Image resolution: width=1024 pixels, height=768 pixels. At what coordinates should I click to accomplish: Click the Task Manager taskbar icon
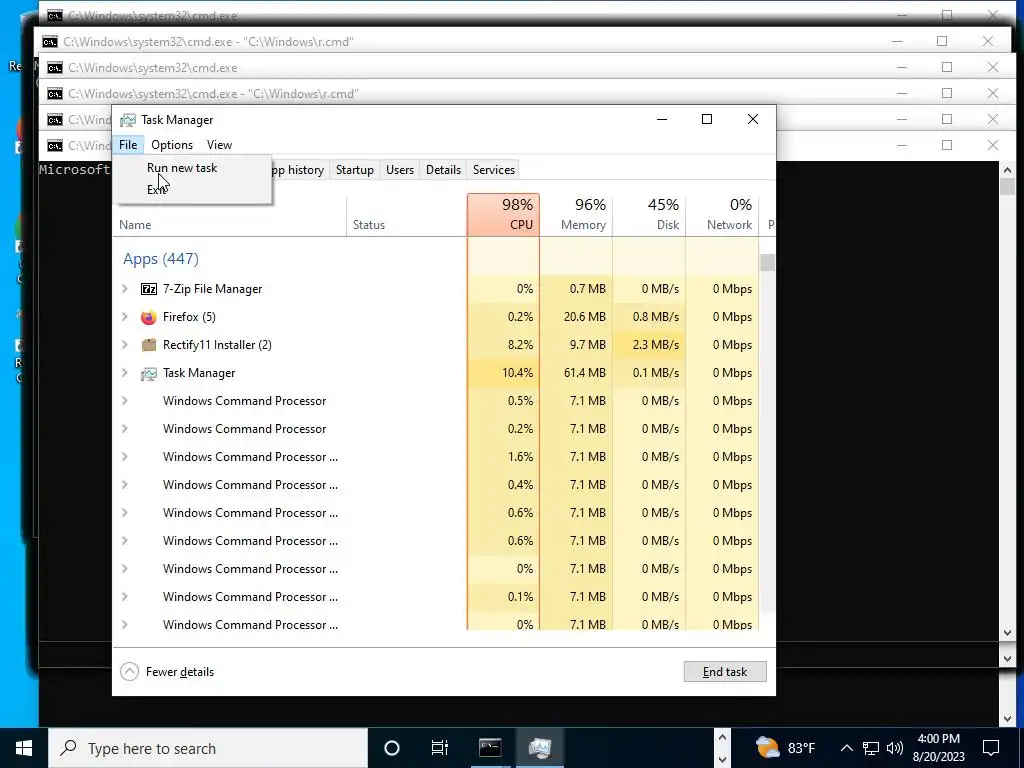[x=540, y=748]
